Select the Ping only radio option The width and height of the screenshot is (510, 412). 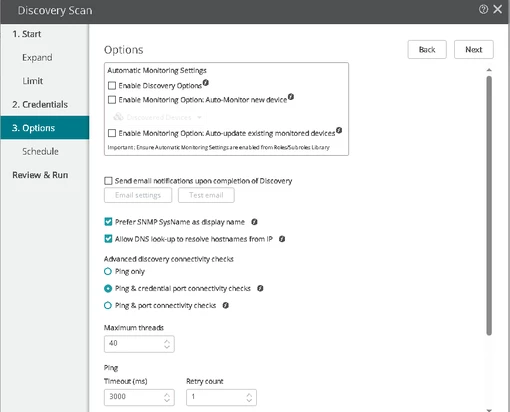tap(108, 271)
